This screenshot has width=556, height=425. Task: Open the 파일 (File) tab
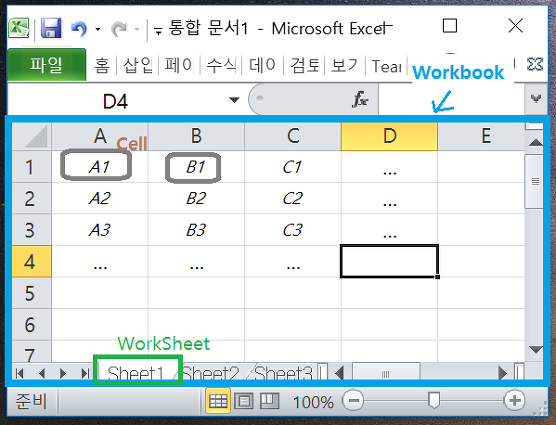(46, 65)
